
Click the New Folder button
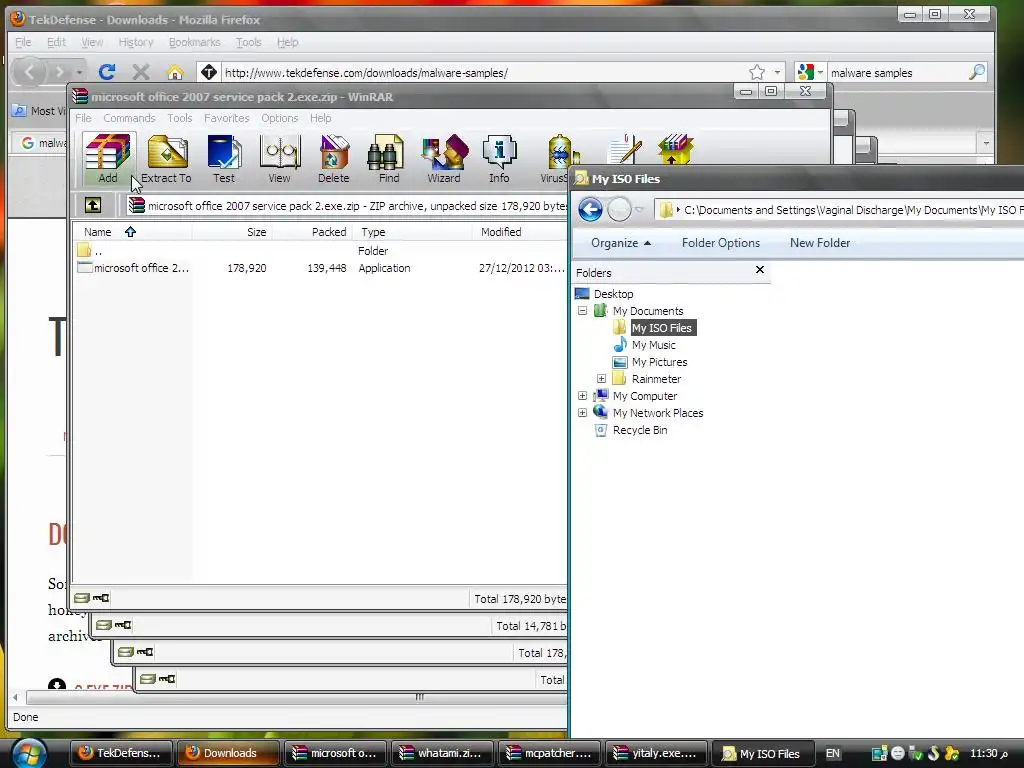(820, 243)
